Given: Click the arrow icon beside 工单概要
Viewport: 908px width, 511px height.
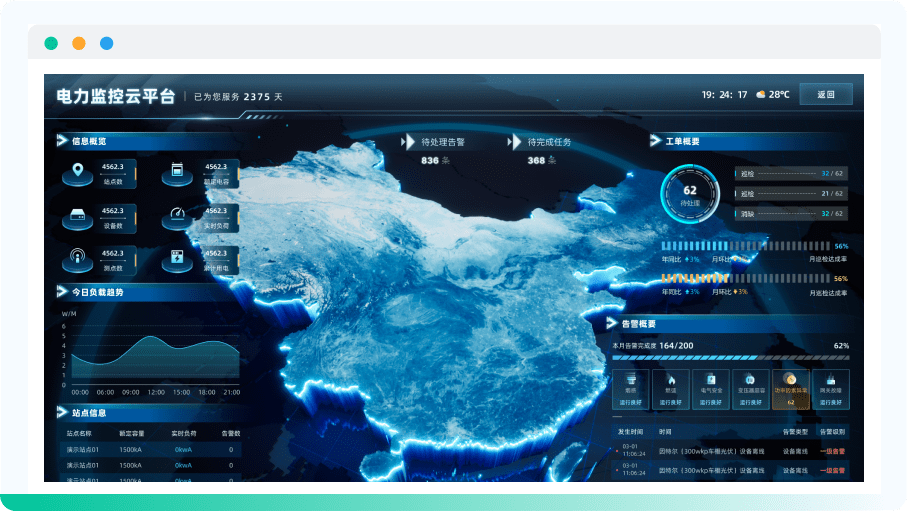Looking at the screenshot, I should click(x=656, y=140).
